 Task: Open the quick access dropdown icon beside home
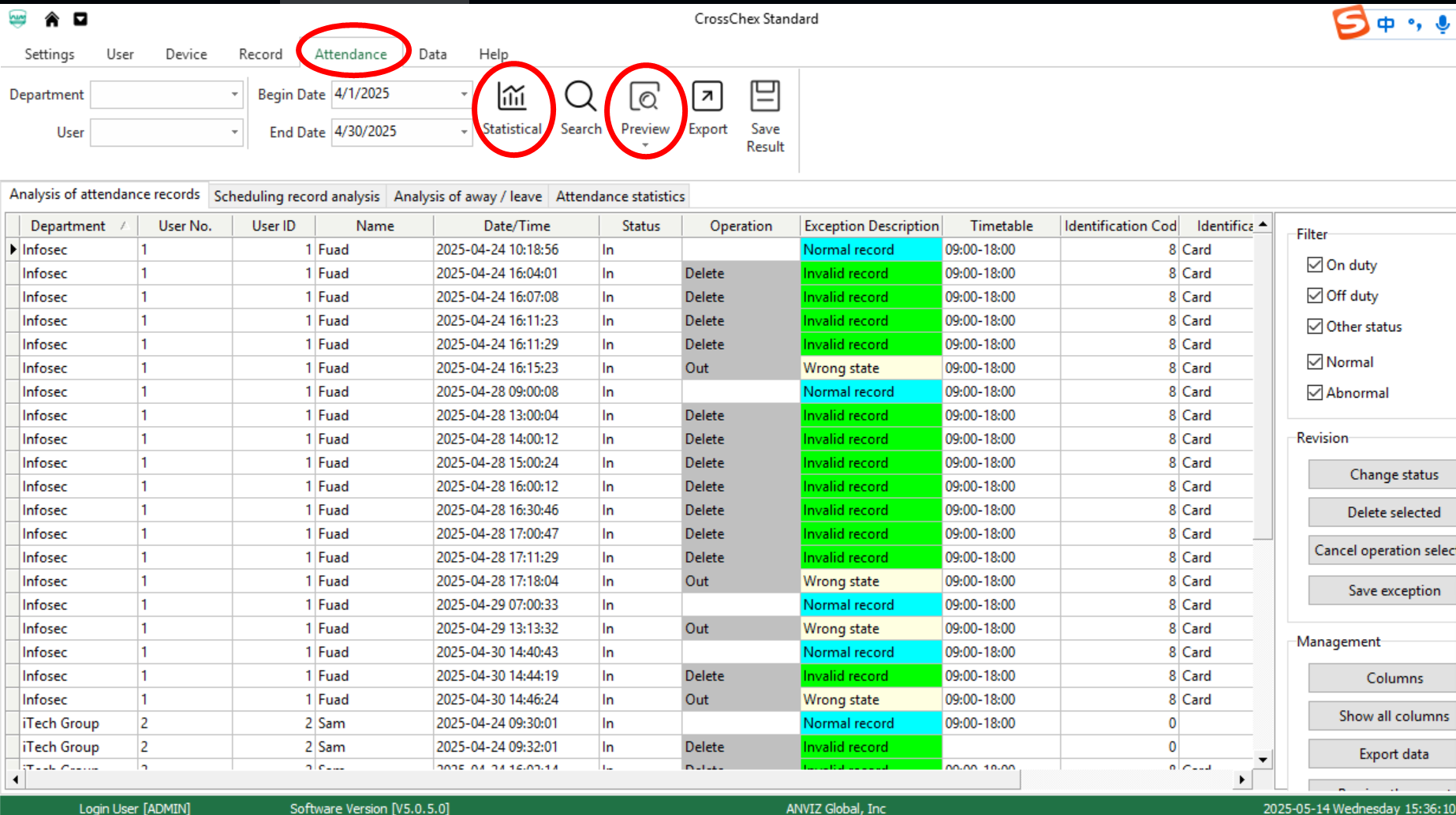(x=80, y=19)
